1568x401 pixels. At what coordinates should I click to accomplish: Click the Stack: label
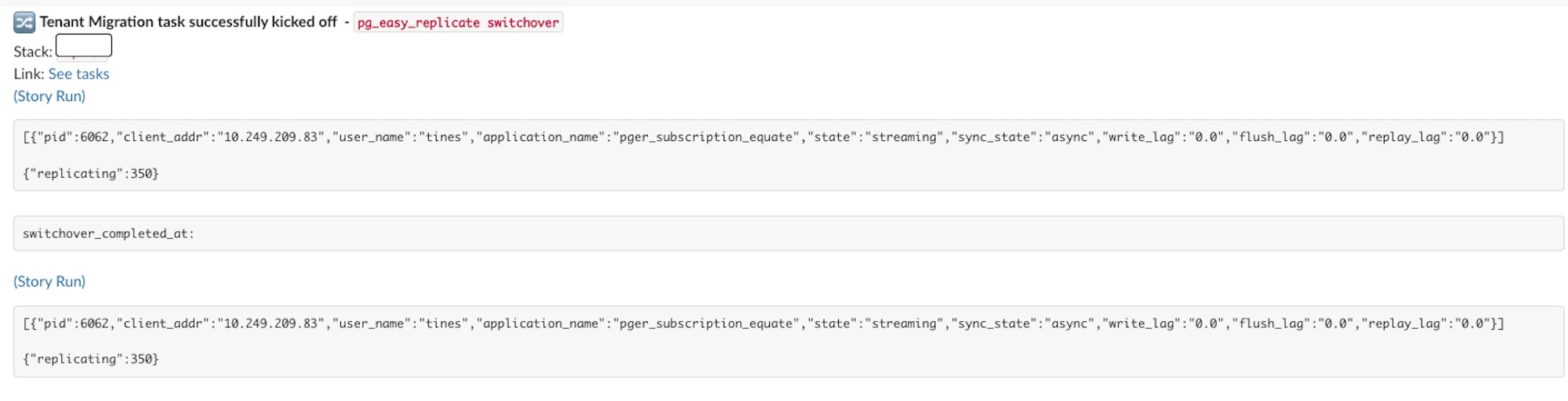(x=33, y=52)
